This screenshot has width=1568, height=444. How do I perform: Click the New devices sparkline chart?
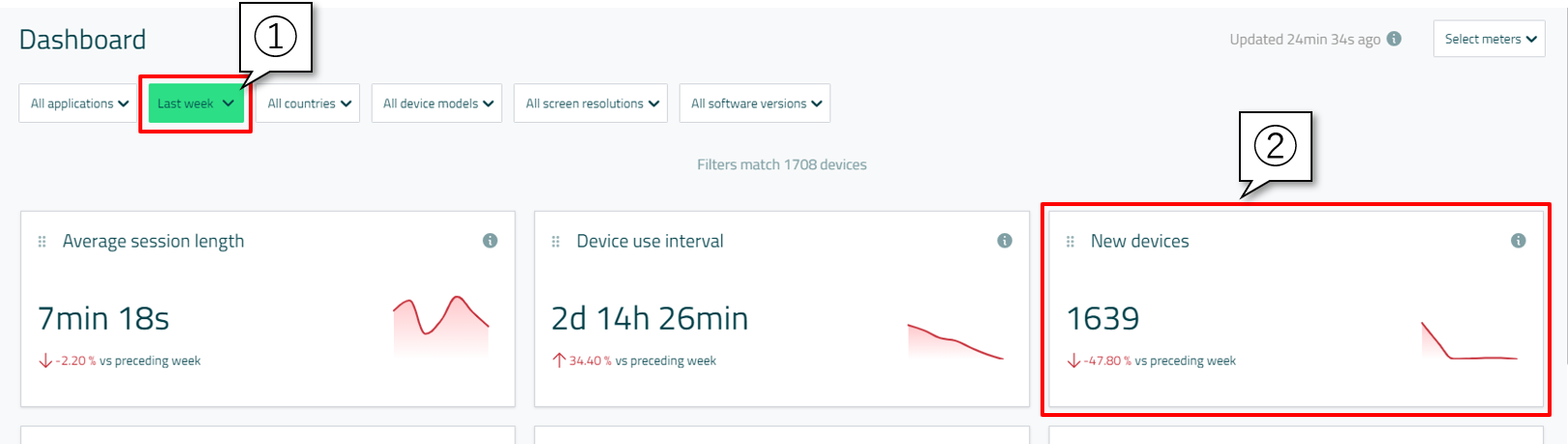point(1468,341)
